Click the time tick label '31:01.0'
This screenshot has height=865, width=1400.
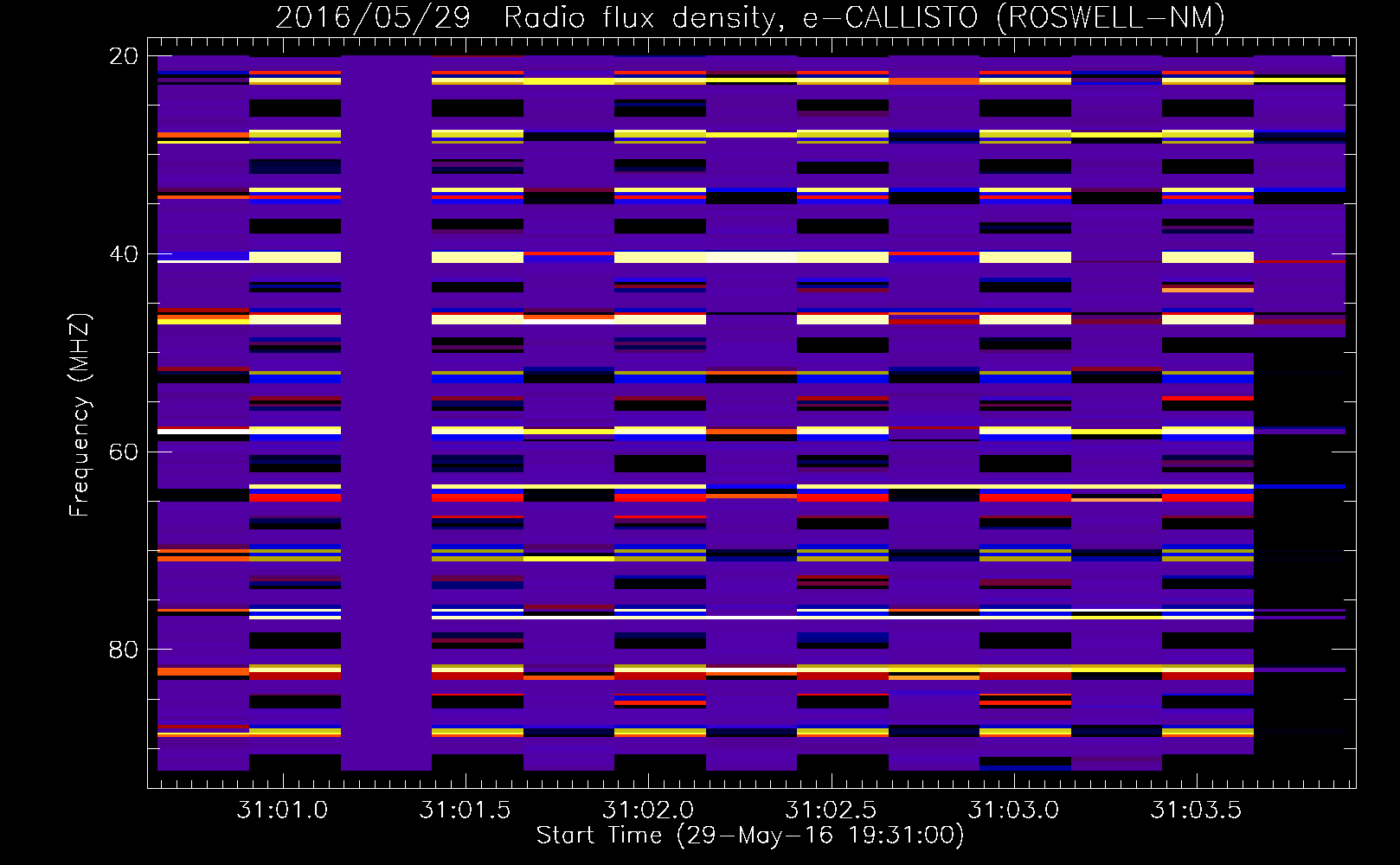(283, 810)
